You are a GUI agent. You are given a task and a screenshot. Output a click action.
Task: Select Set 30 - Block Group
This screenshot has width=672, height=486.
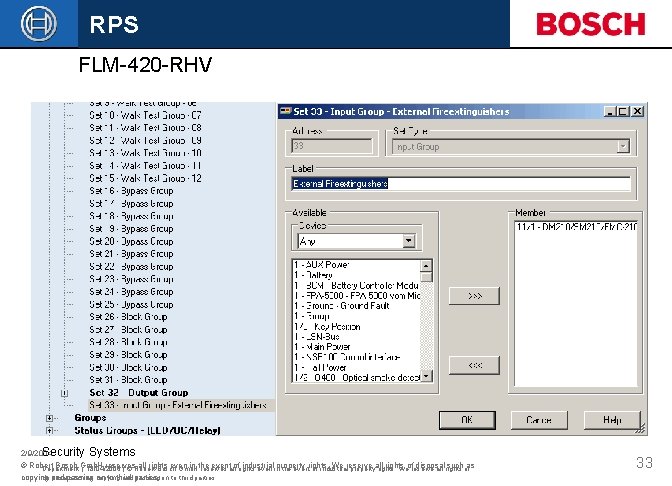128,367
